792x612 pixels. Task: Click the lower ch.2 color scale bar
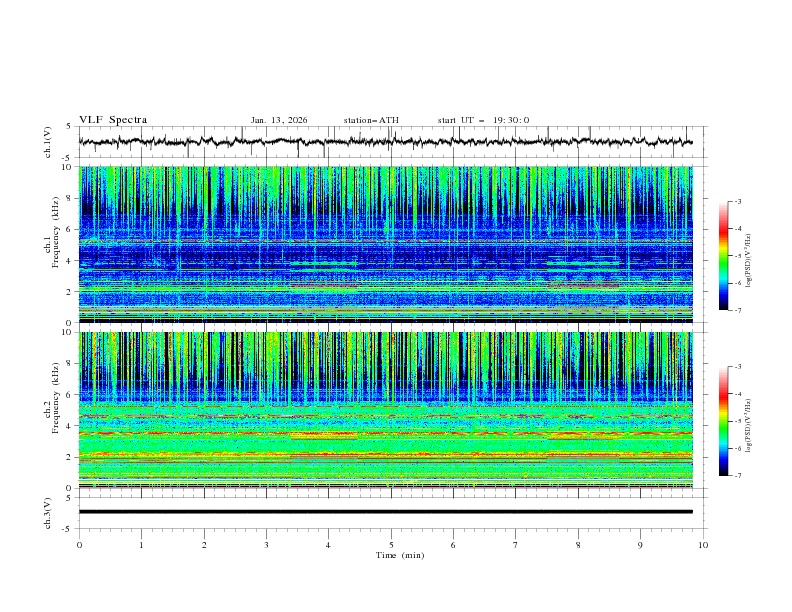point(724,421)
